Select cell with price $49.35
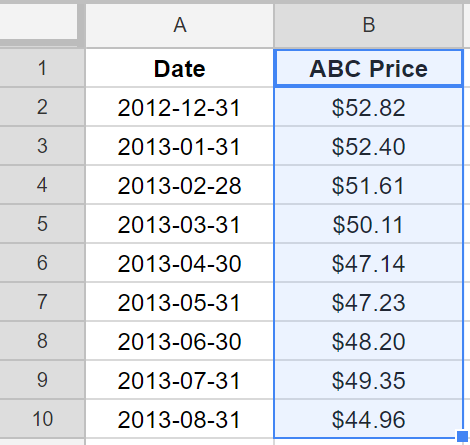Image resolution: width=470 pixels, height=445 pixels. point(368,380)
